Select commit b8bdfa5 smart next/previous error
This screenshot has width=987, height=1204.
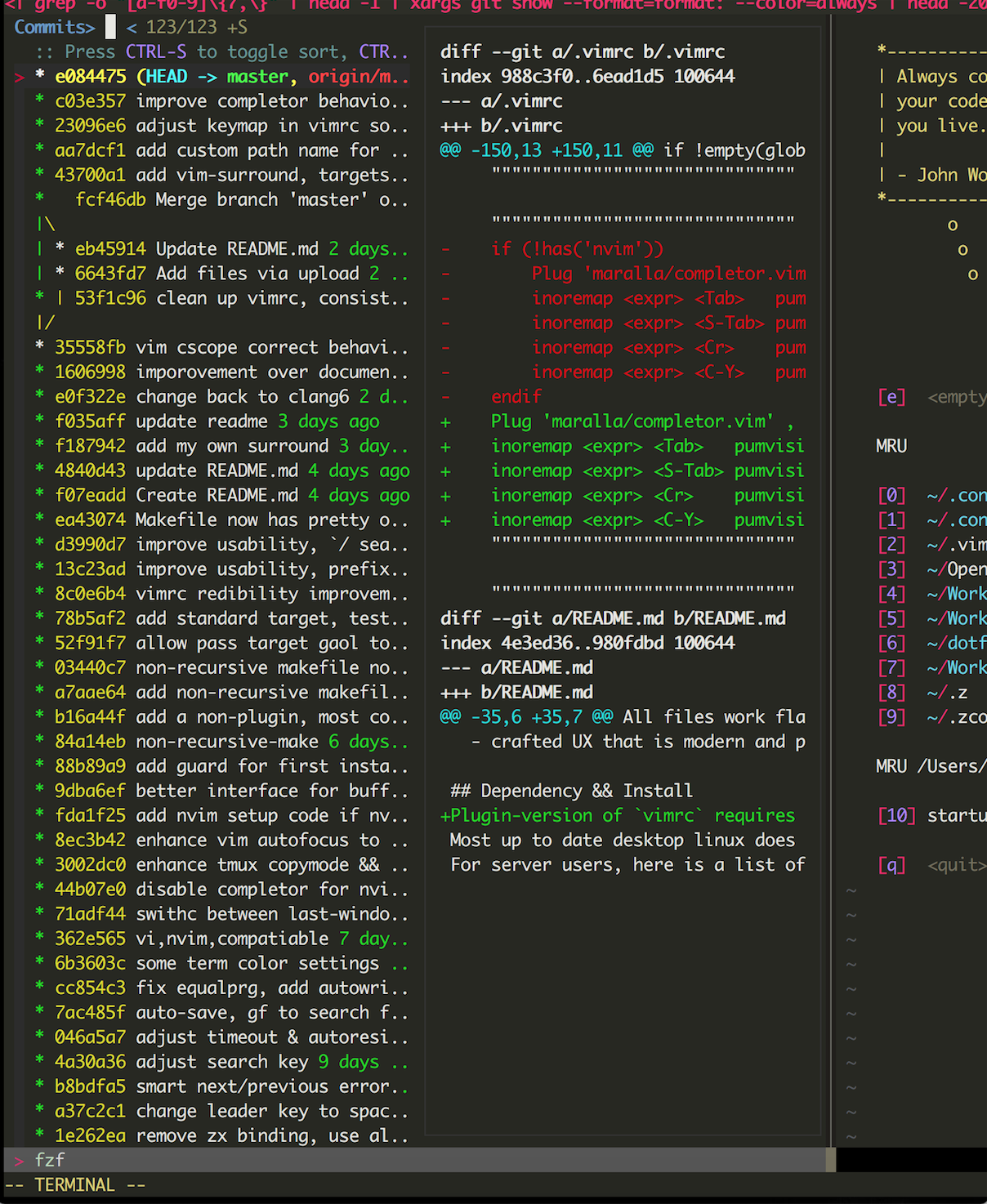[x=221, y=1086]
